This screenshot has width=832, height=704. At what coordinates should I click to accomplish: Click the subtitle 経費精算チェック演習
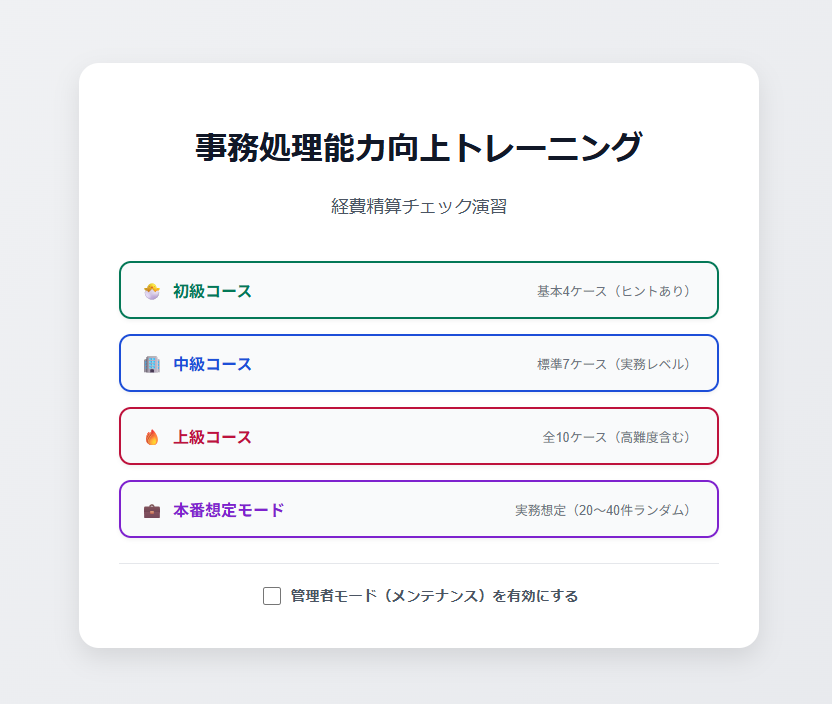pos(418,206)
